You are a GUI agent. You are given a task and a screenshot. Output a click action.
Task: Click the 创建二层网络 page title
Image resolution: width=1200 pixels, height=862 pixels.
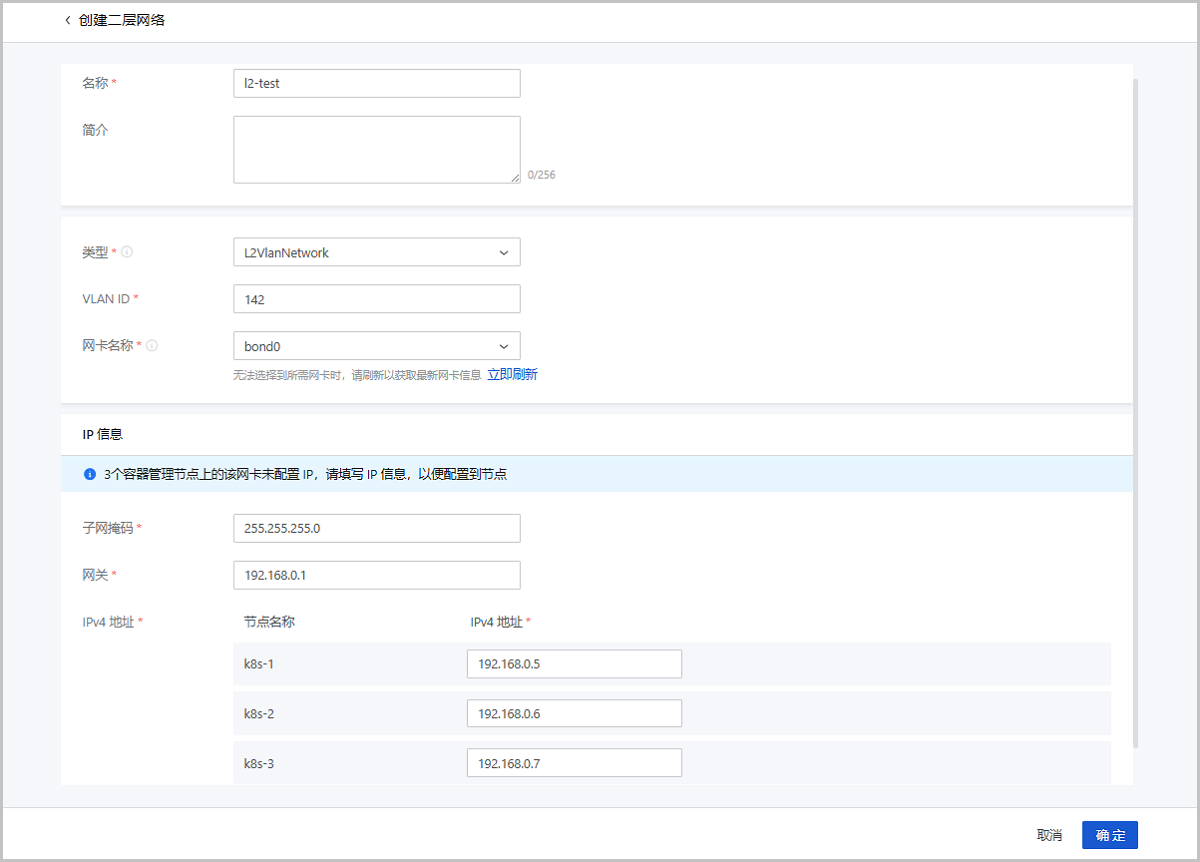(x=122, y=20)
